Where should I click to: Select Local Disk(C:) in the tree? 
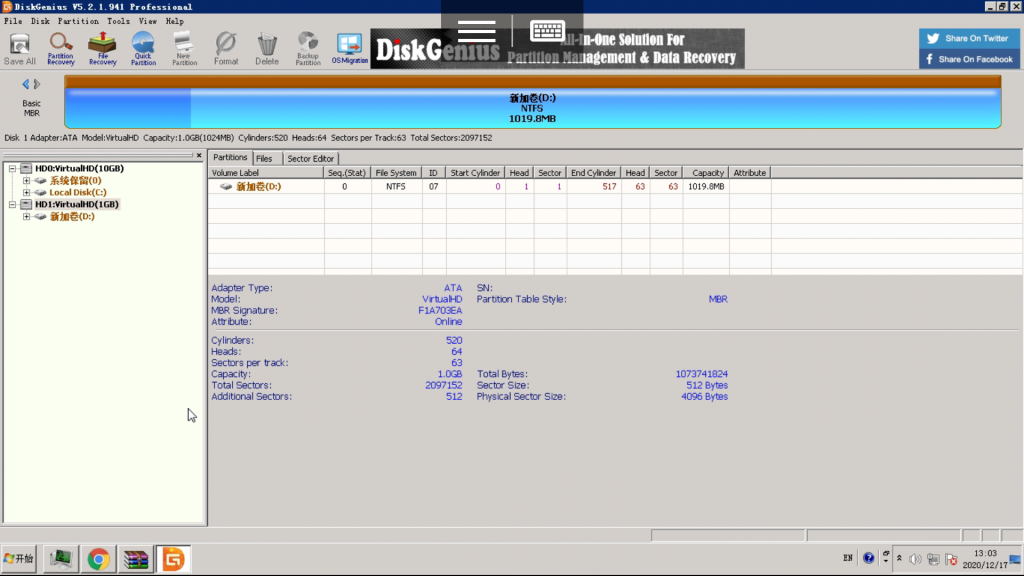(78, 193)
